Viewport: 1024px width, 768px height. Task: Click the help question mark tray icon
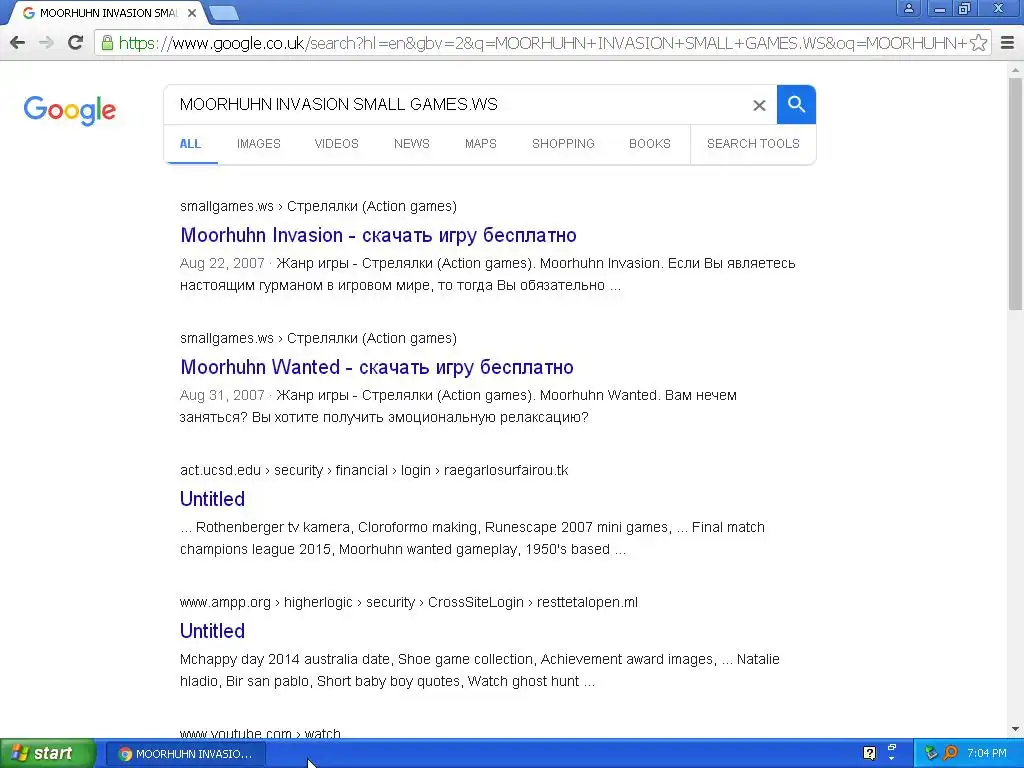869,754
